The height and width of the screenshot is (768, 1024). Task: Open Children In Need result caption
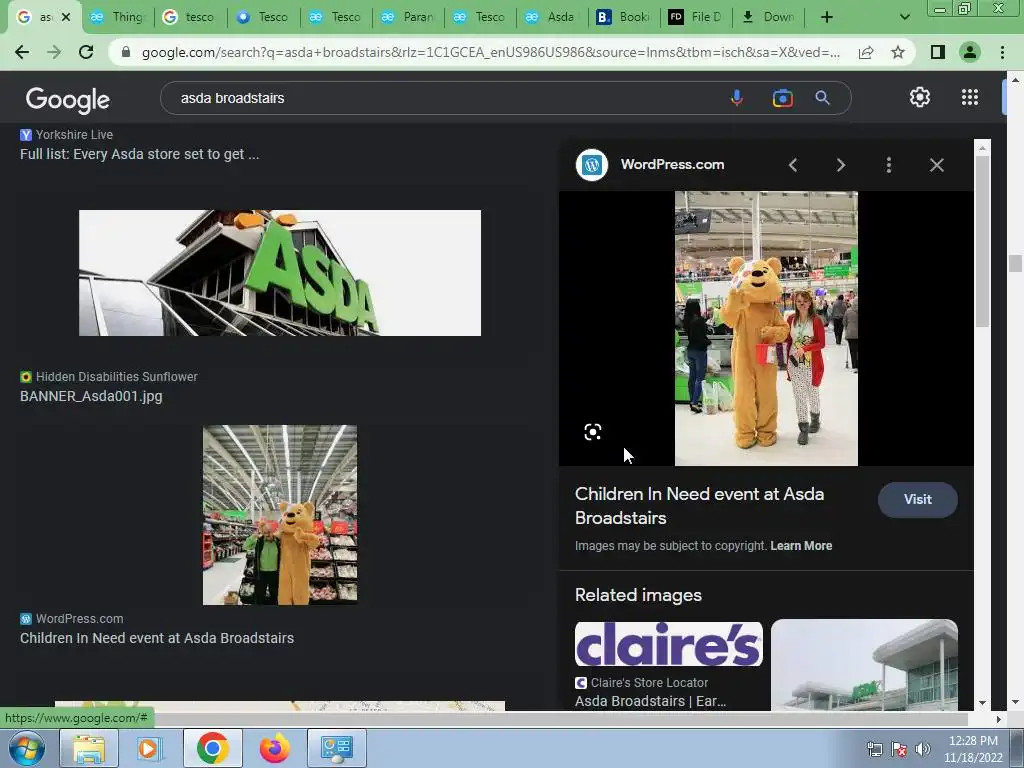[x=157, y=638]
